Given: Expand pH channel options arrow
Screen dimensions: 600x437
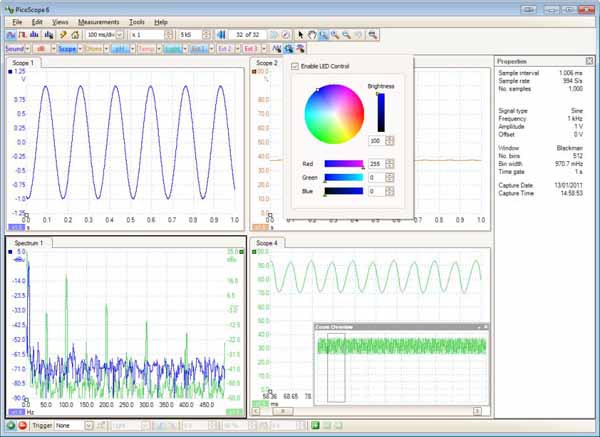Looking at the screenshot, I should [x=133, y=49].
